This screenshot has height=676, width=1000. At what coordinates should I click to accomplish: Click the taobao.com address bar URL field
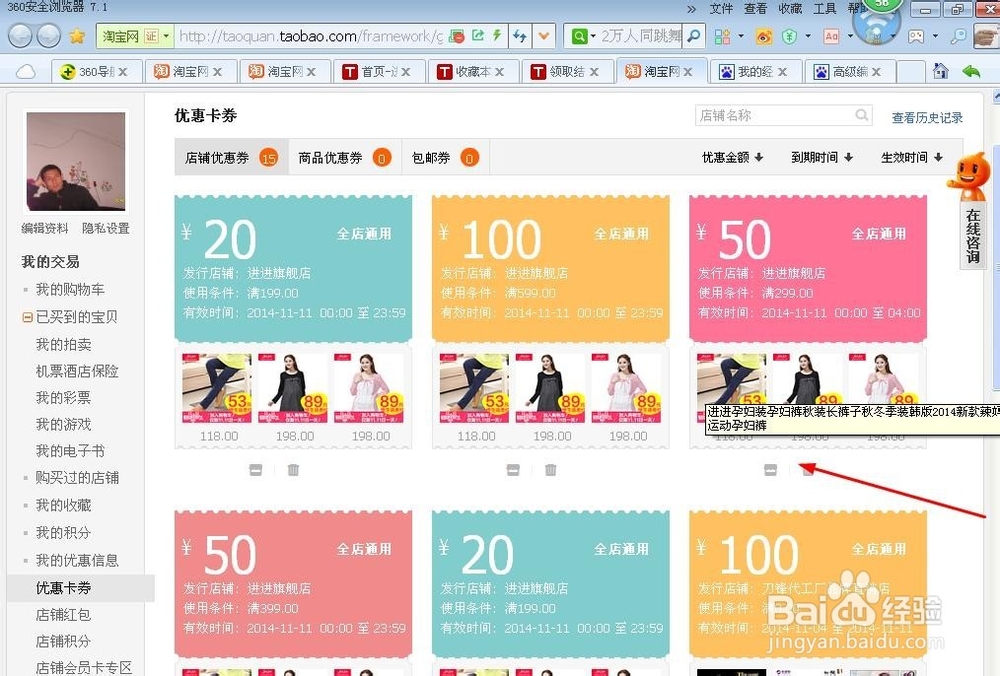311,36
